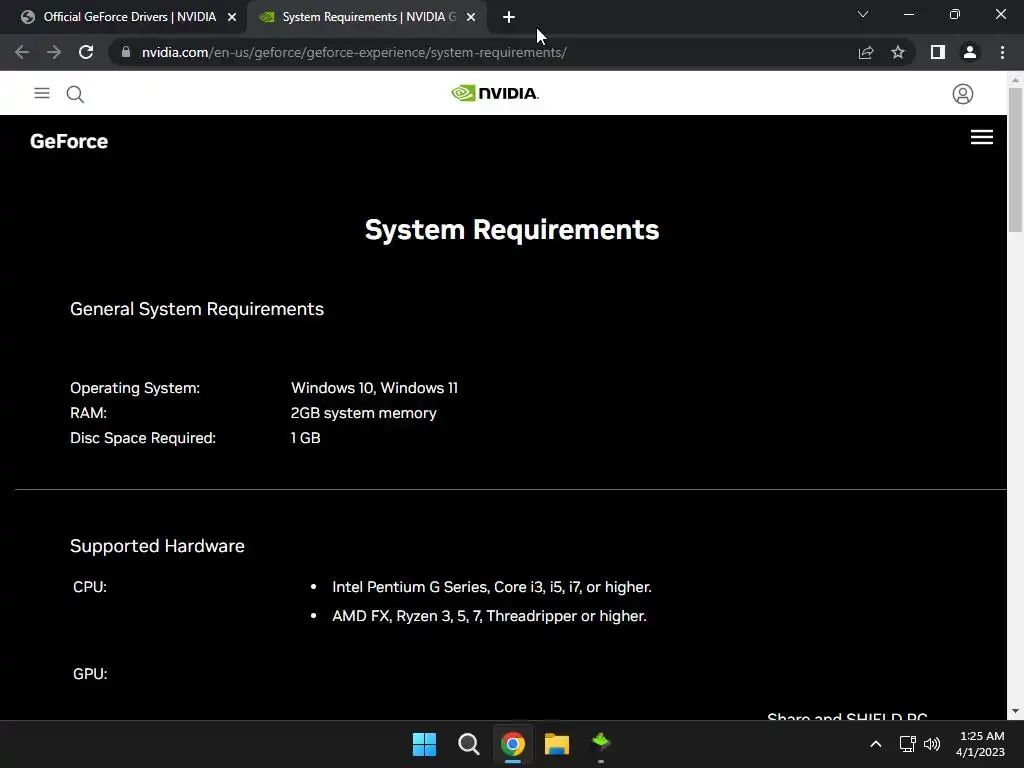Click 'General System Requirements' heading
Image resolution: width=1024 pixels, height=768 pixels.
click(197, 309)
